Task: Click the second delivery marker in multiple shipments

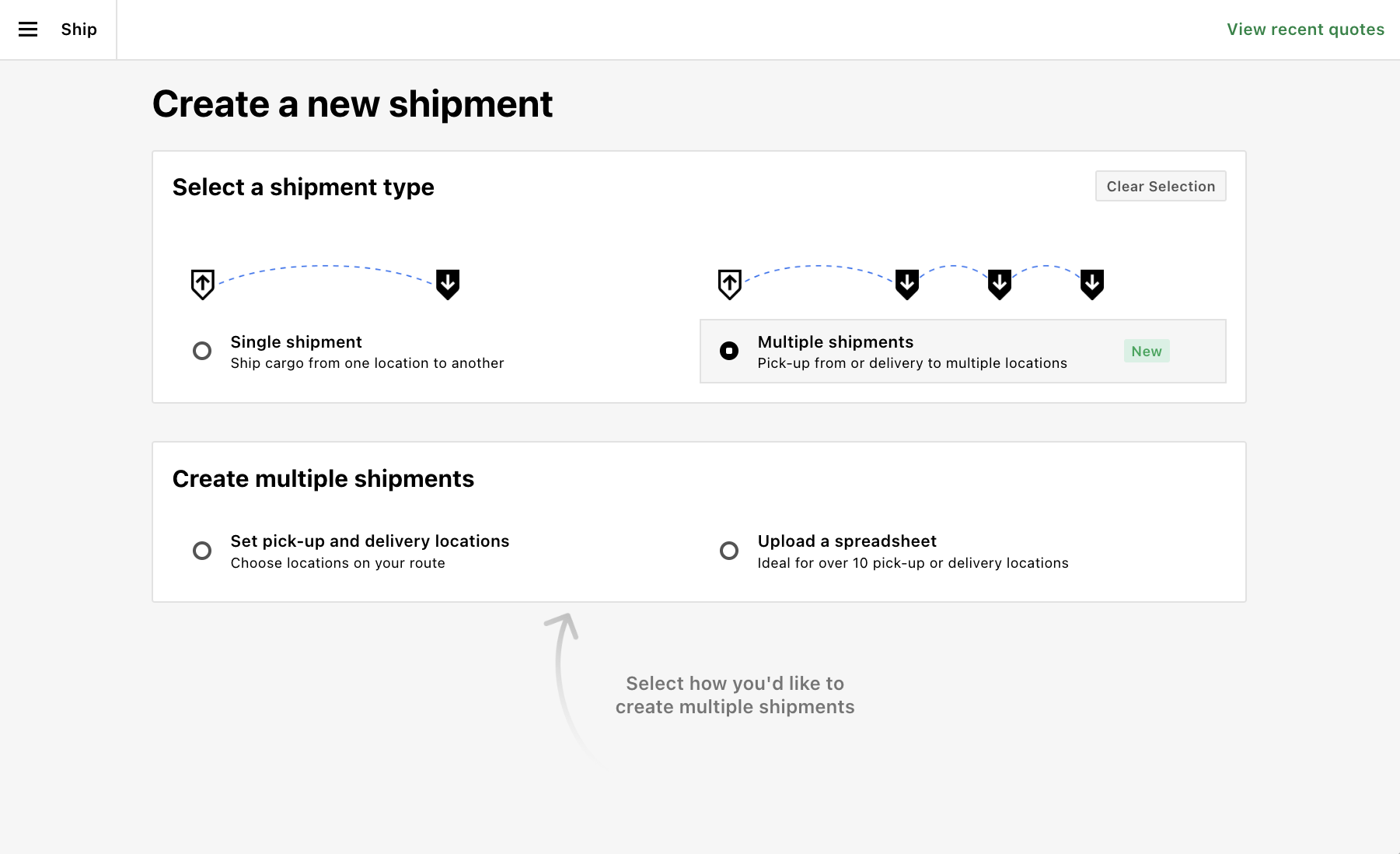Action: (1000, 285)
